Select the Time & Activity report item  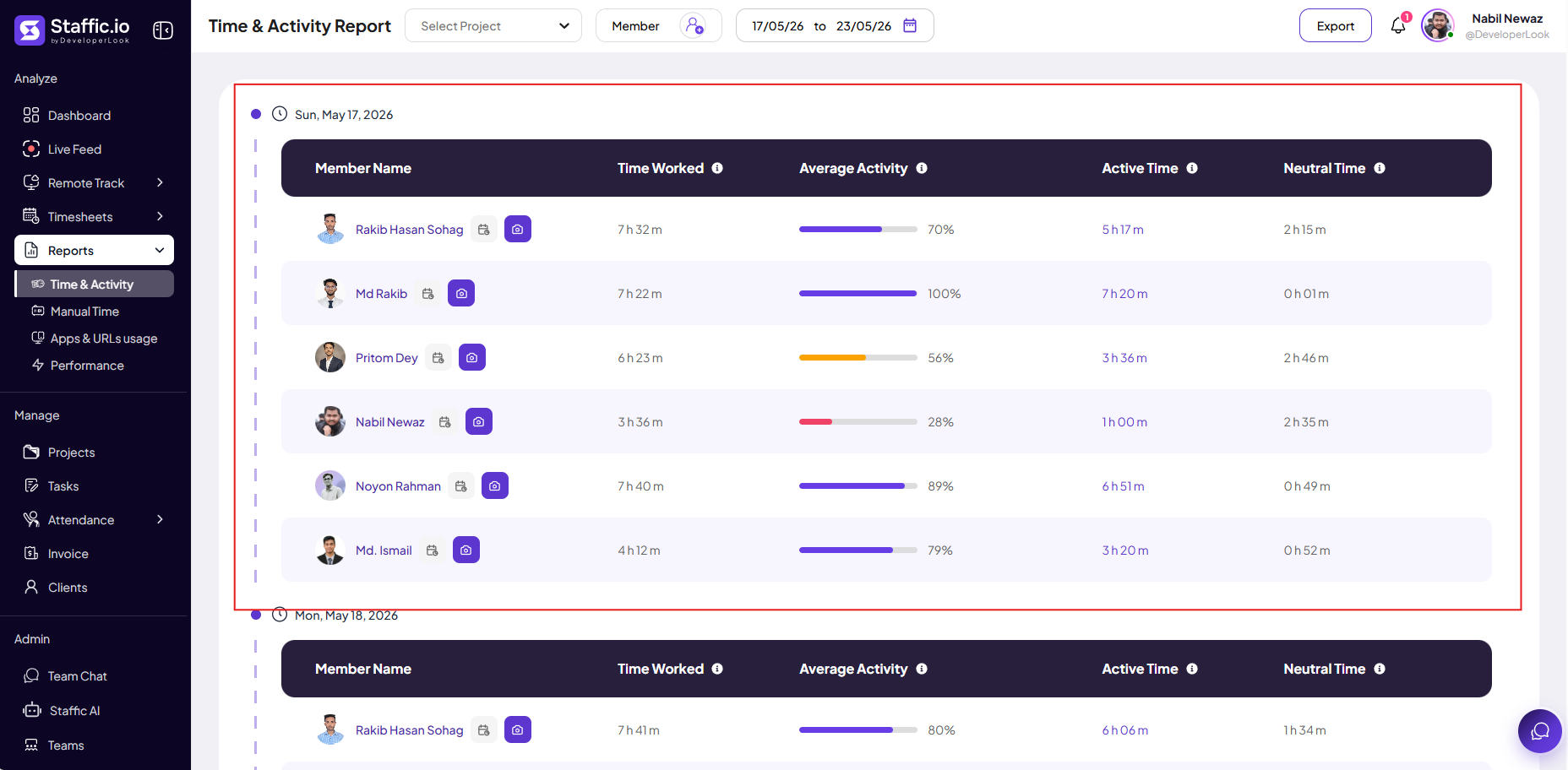tap(95, 284)
